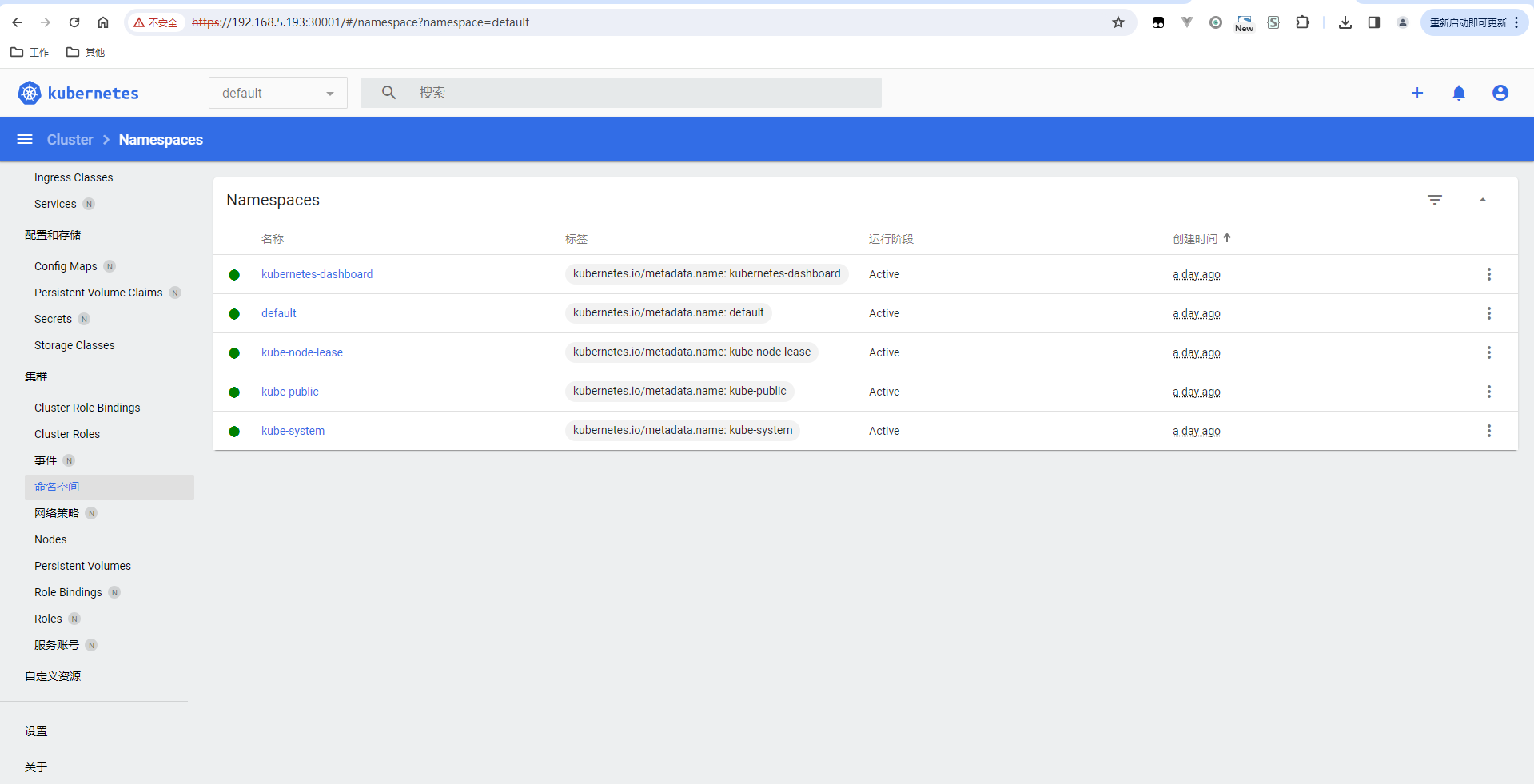Viewport: 1534px width, 784px height.
Task: Open the browser downloads icon
Action: (1345, 22)
